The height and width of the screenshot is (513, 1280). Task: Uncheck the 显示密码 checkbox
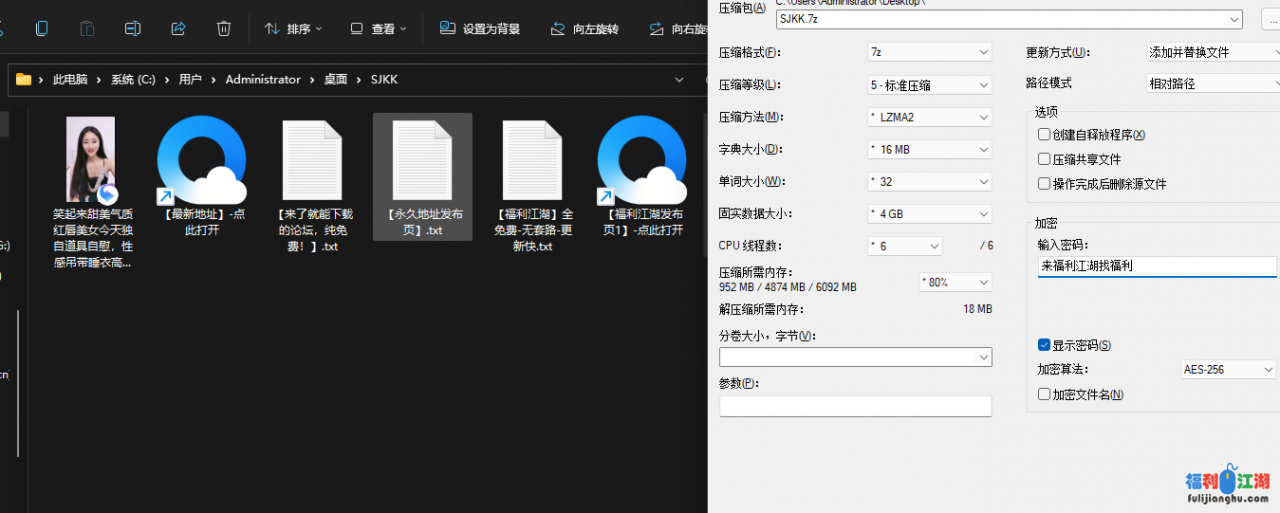click(1044, 345)
